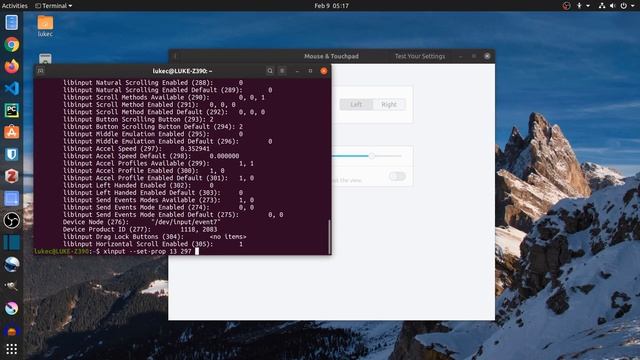
Task: Open the screenshot tool icon in dock
Action: (x=11, y=198)
